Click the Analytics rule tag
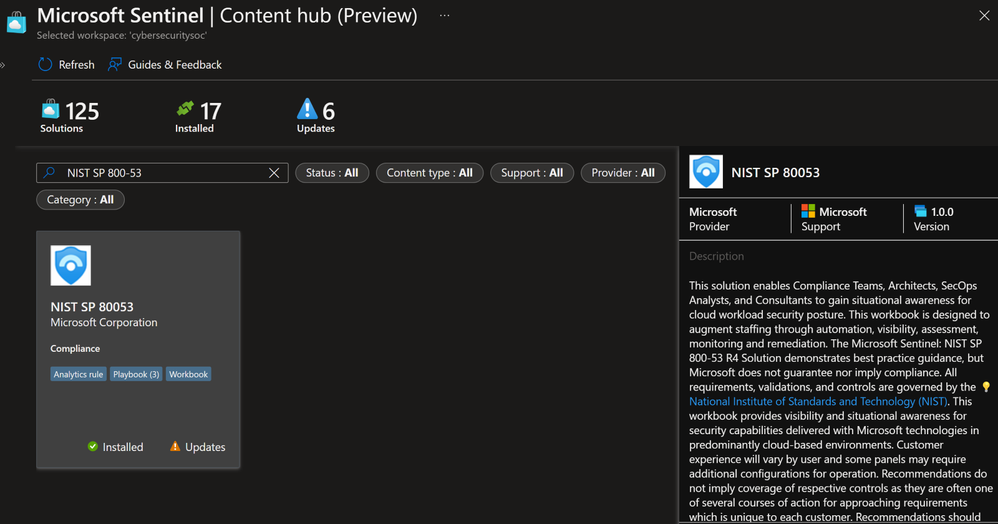The height and width of the screenshot is (524, 998). 78,374
